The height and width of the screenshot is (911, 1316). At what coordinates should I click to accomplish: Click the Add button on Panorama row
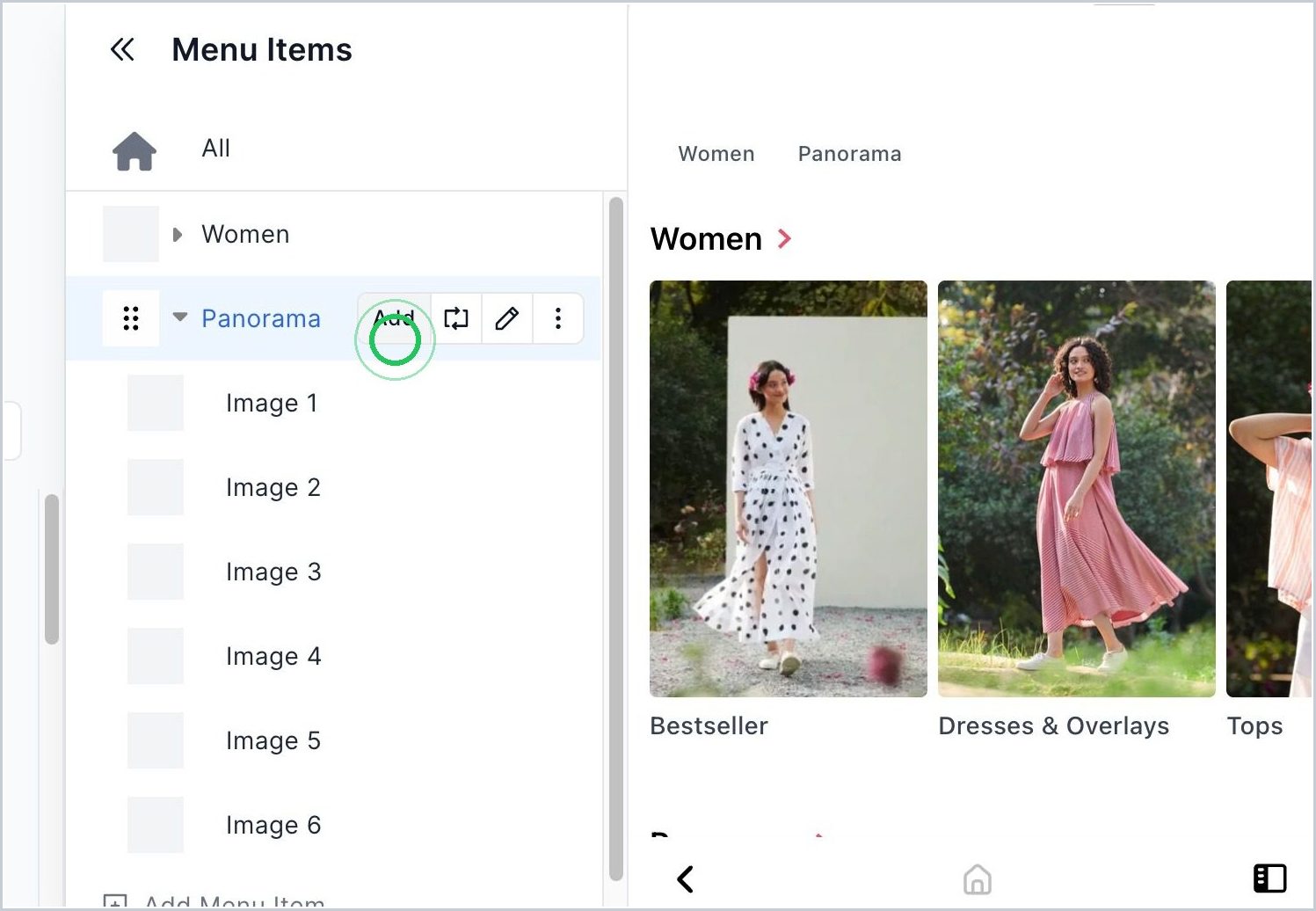(395, 318)
